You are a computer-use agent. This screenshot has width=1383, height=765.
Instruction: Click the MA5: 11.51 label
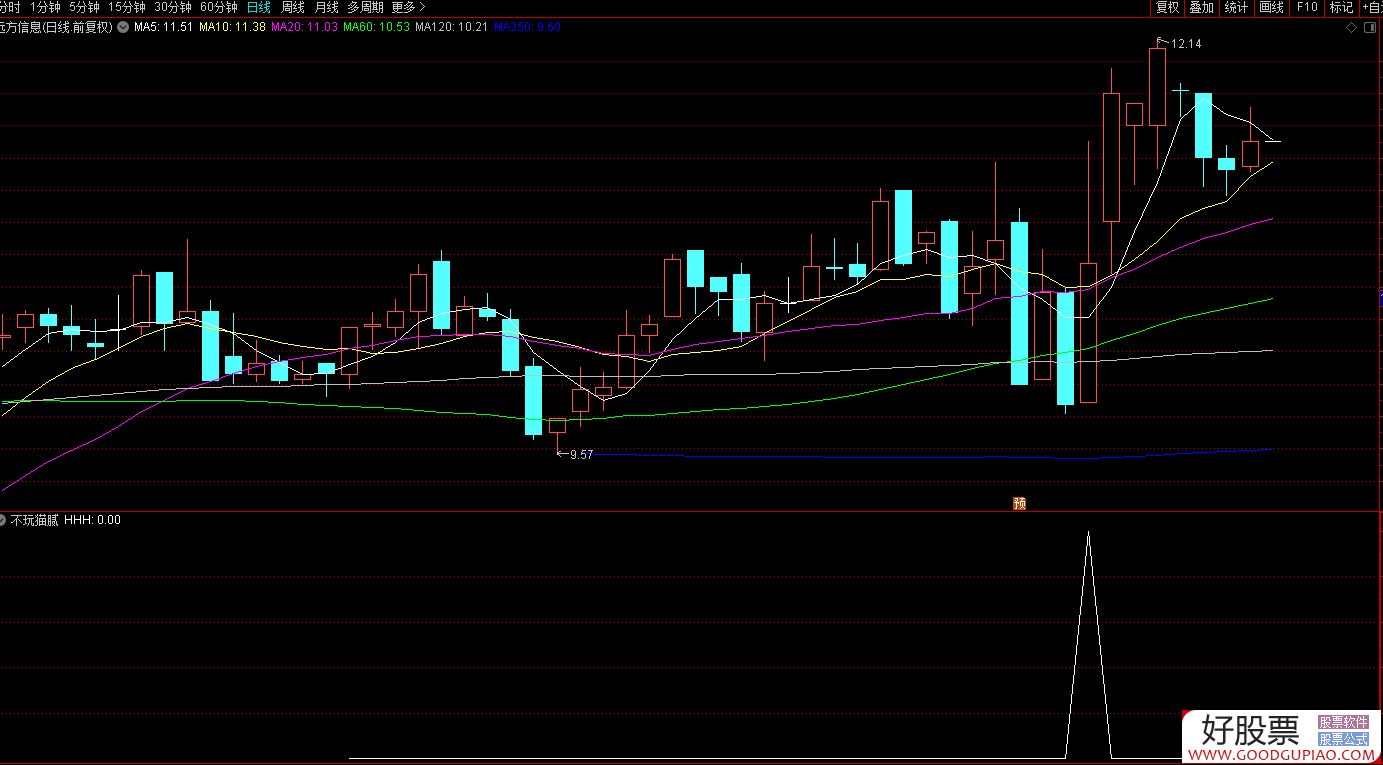(163, 27)
